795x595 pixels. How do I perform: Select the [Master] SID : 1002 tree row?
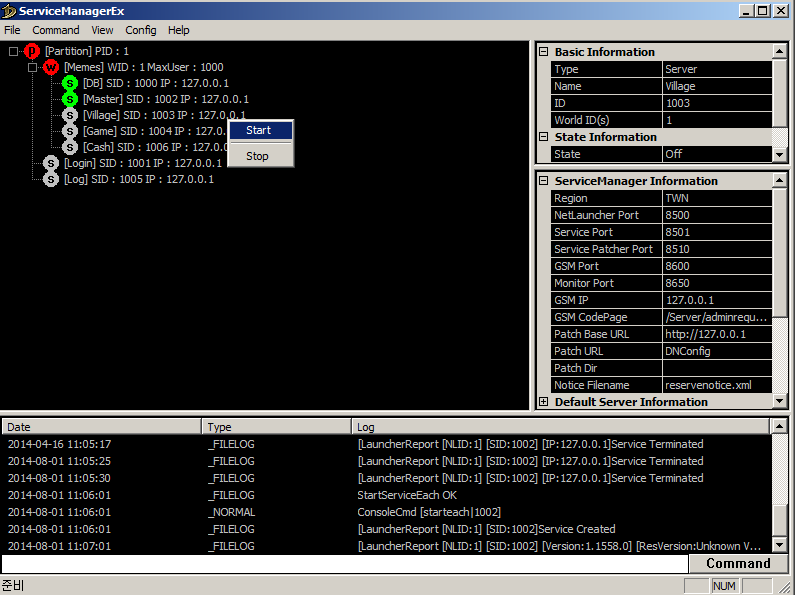[166, 99]
